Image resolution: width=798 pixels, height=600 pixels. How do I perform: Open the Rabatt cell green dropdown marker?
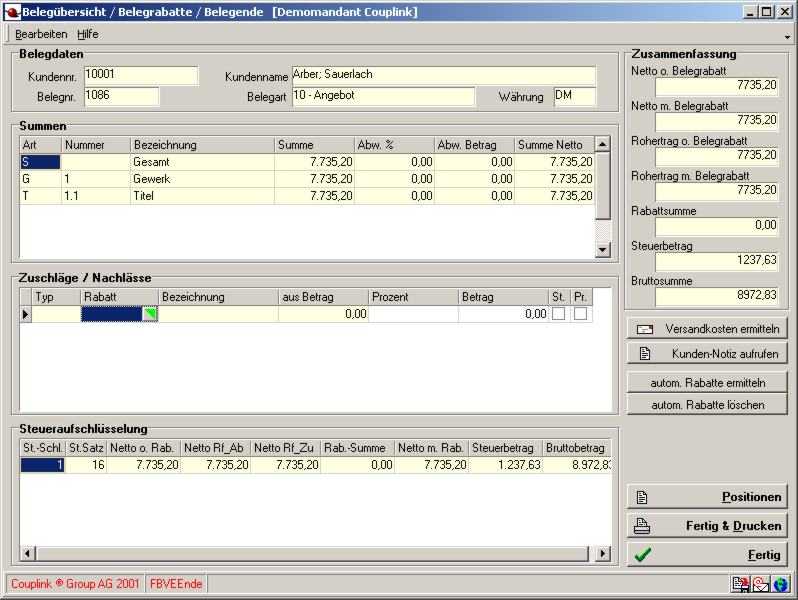(x=150, y=314)
